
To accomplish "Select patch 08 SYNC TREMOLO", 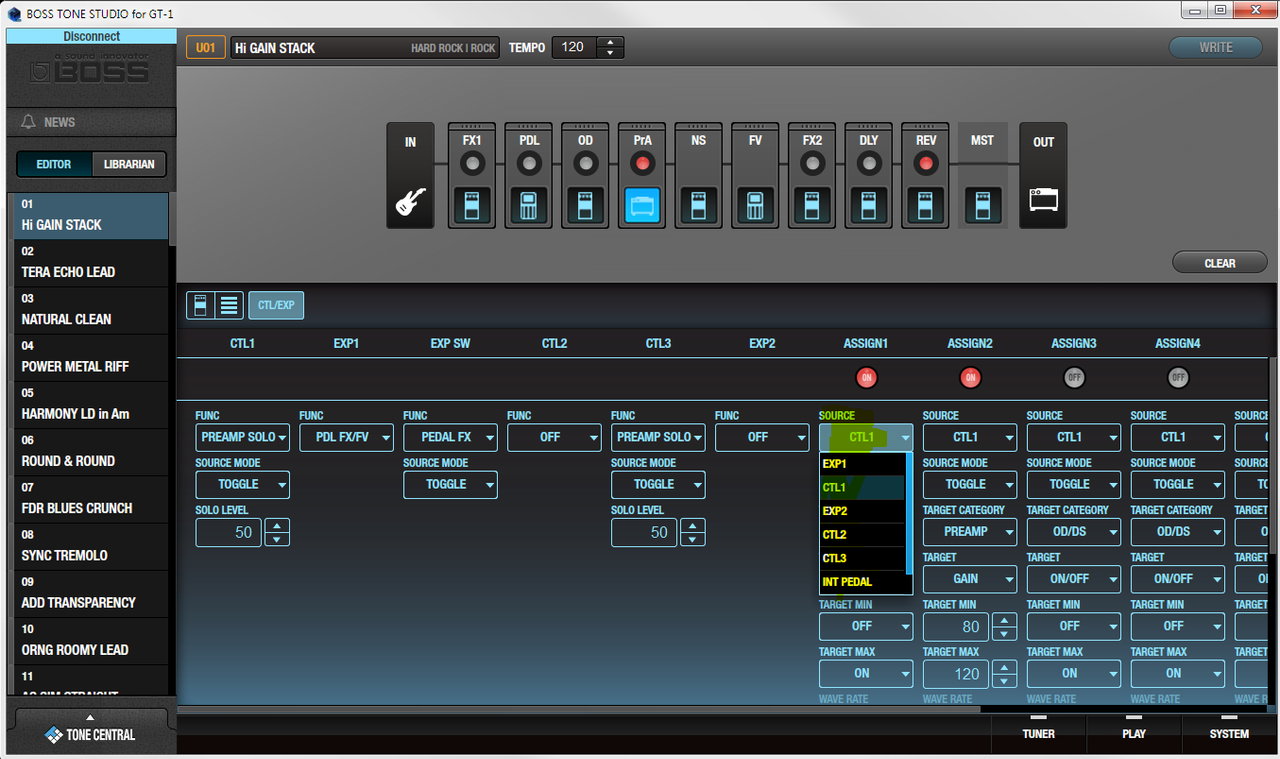I will (x=91, y=547).
